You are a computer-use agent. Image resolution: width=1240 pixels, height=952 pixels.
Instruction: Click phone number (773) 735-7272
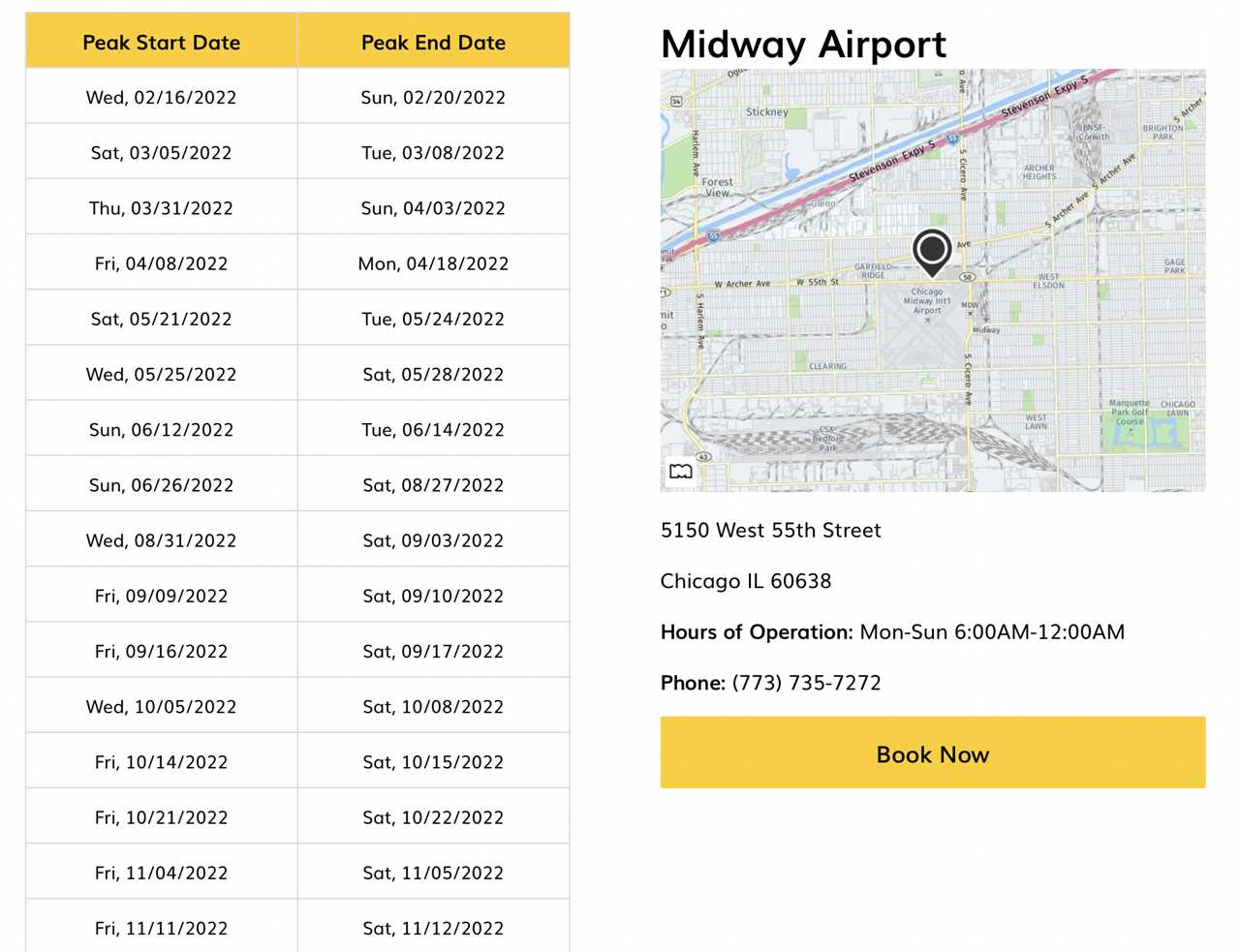coord(806,683)
